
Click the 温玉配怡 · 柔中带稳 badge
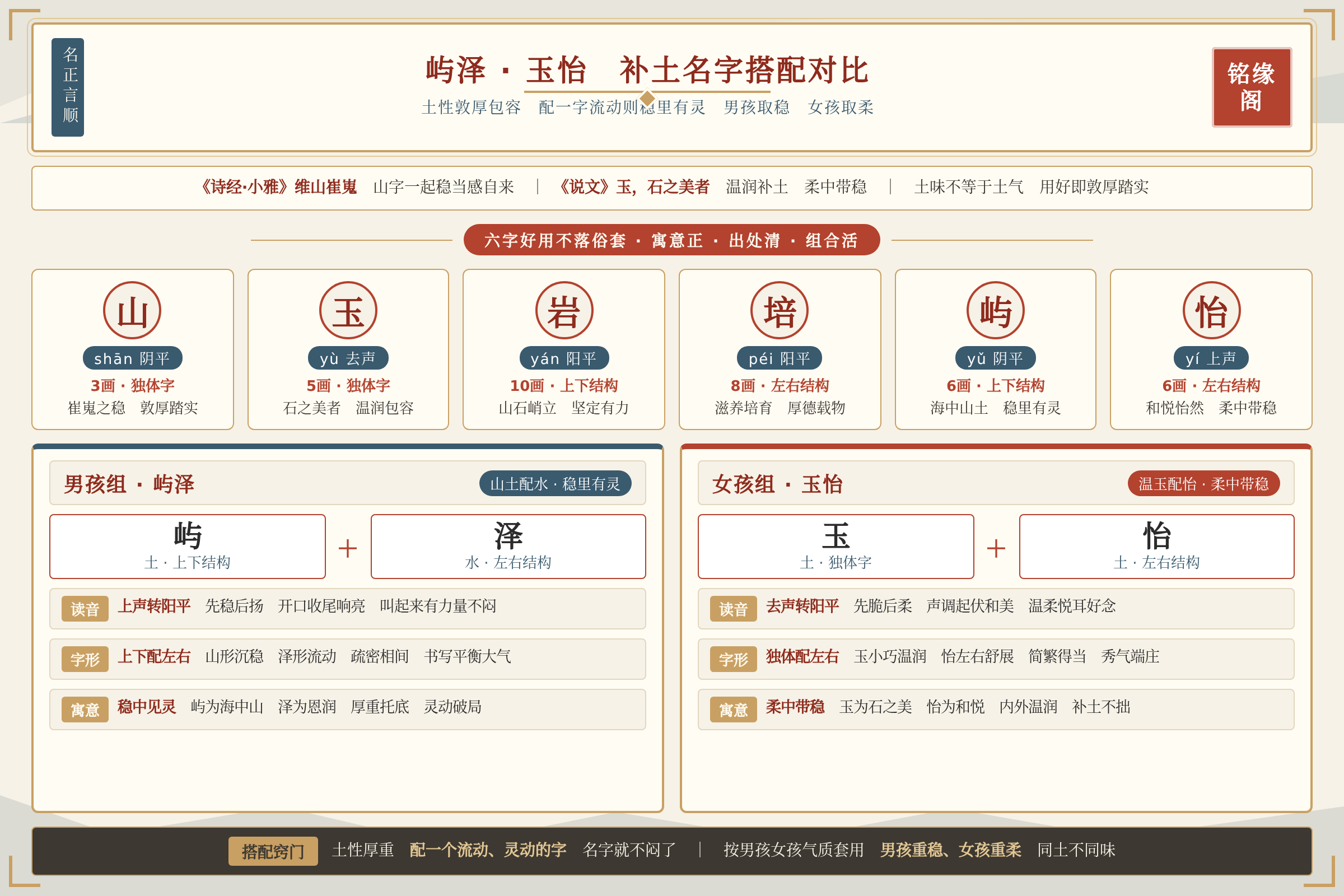[x=1203, y=483]
